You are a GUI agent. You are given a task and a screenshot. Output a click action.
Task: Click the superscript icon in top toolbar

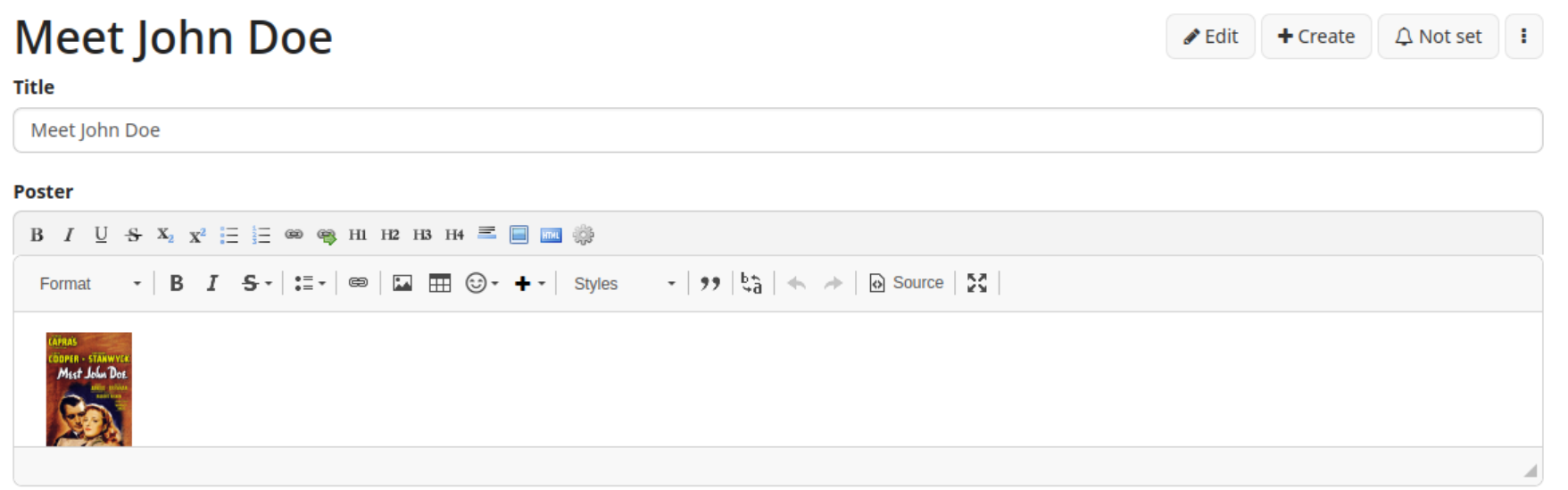tap(197, 235)
